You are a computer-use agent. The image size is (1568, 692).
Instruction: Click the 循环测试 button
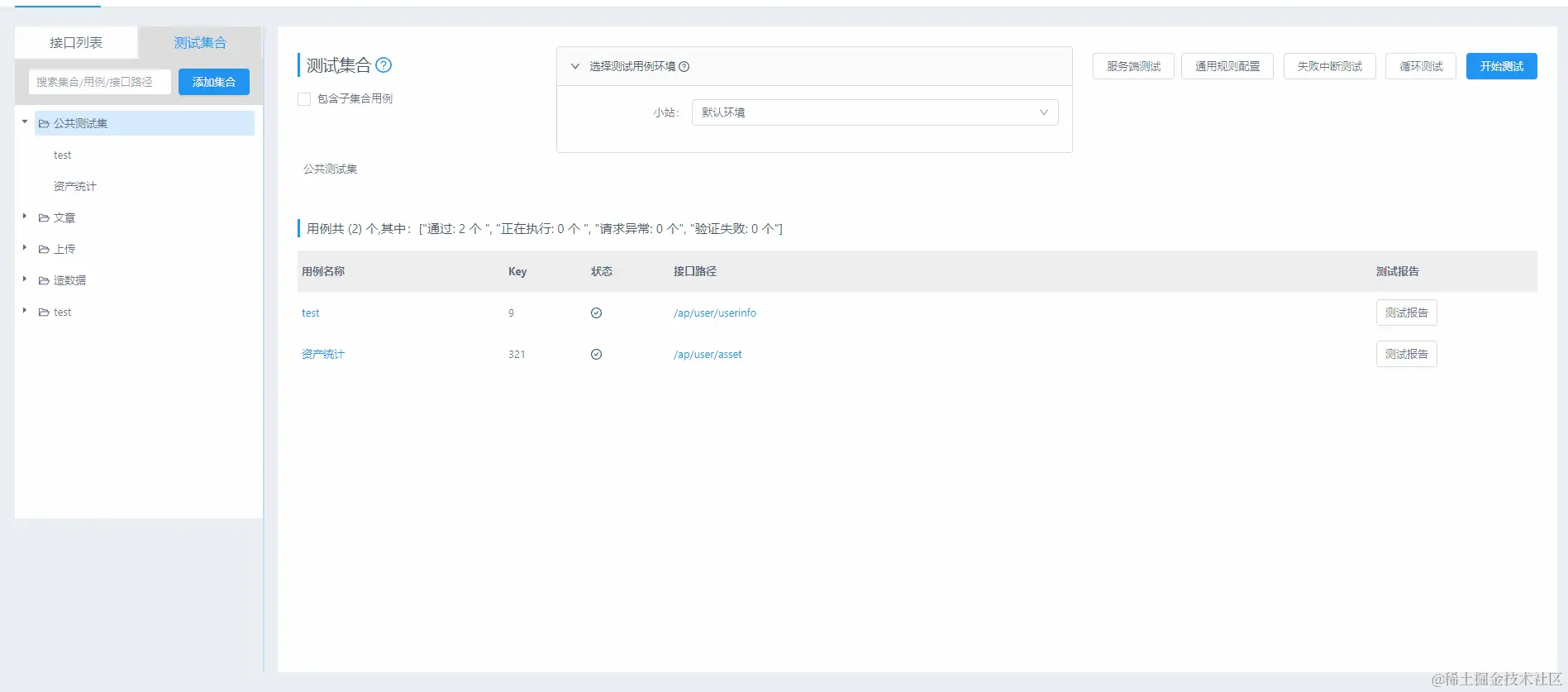(1421, 66)
